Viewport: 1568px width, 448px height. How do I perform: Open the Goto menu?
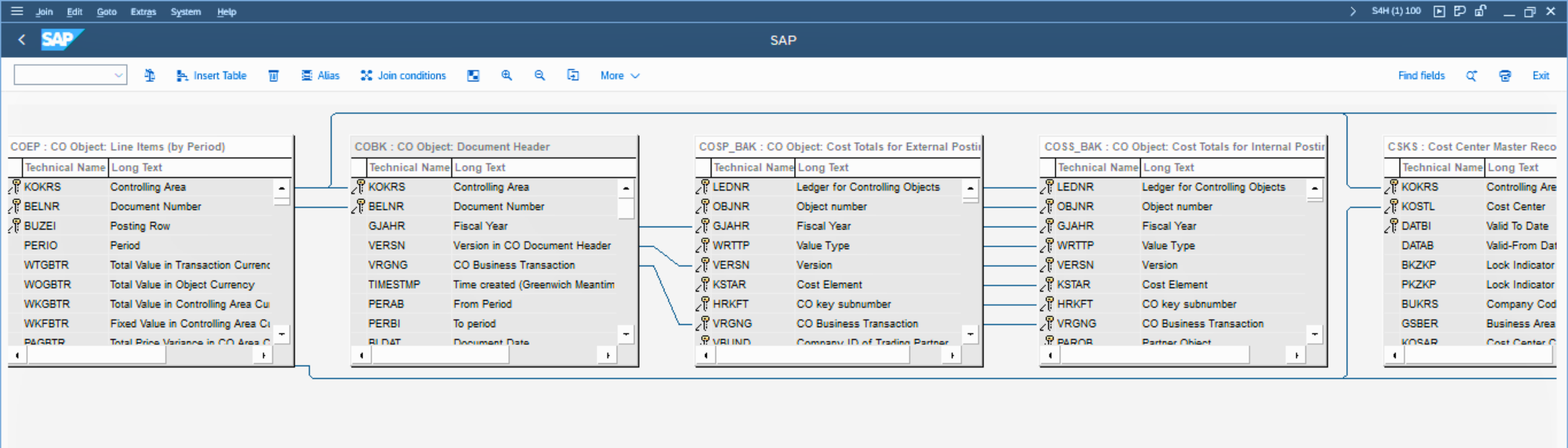pyautogui.click(x=107, y=12)
